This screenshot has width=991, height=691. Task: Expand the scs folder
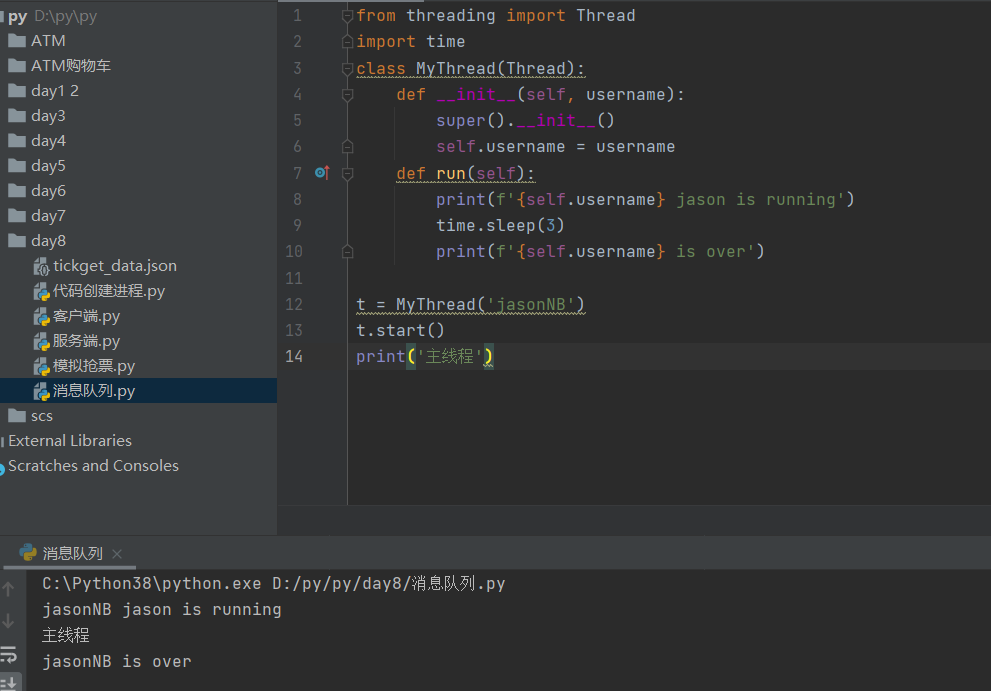(41, 416)
